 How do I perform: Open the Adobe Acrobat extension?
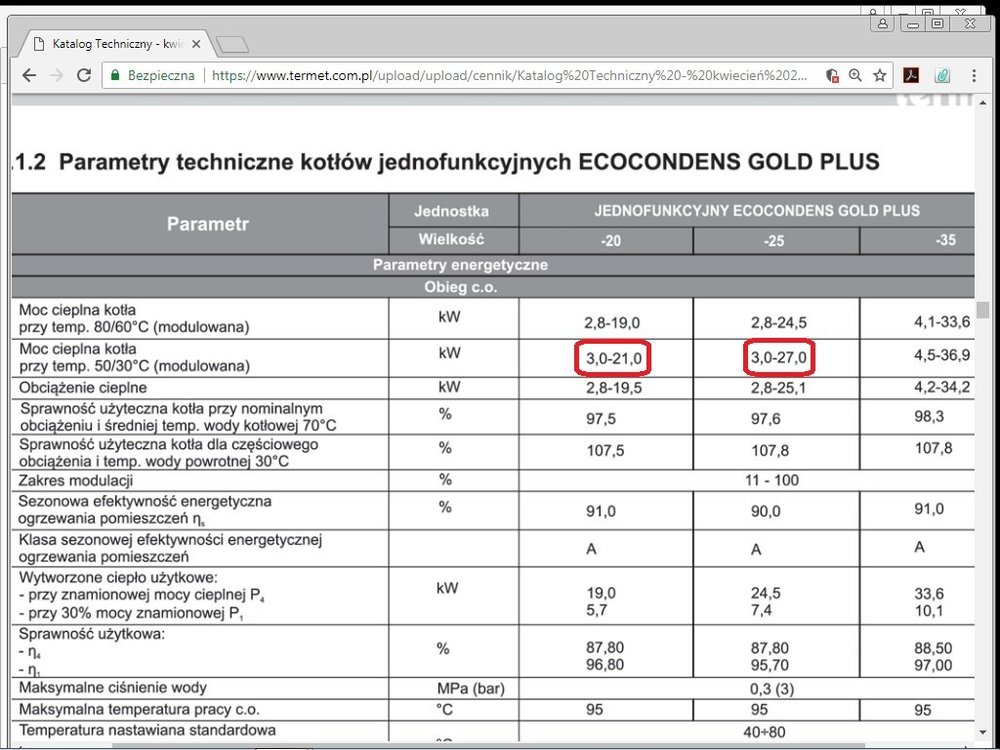coord(911,75)
